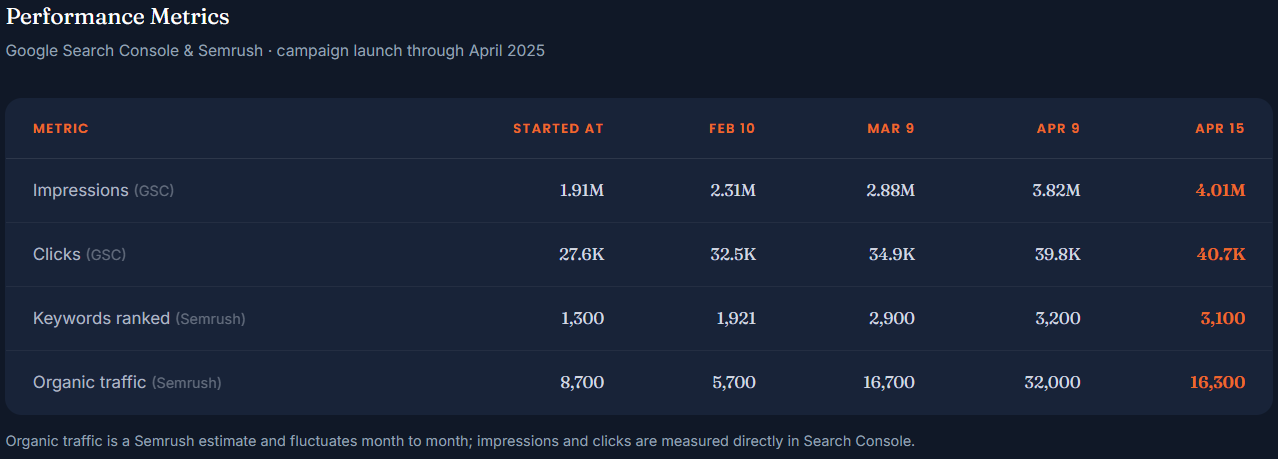The image size is (1278, 459).
Task: Select the Clicks (GSC) row label
Action: 79,254
